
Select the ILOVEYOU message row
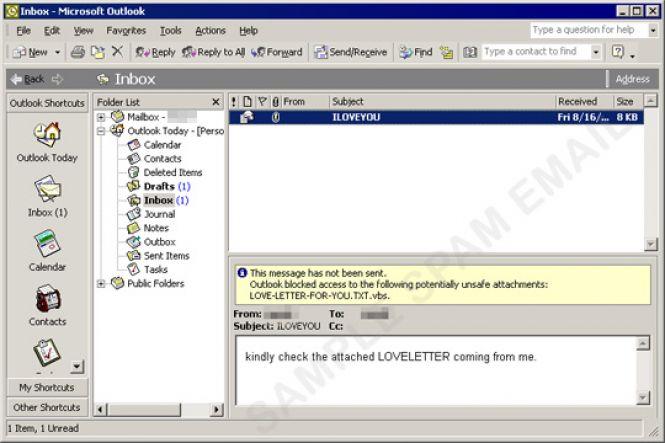coord(436,117)
